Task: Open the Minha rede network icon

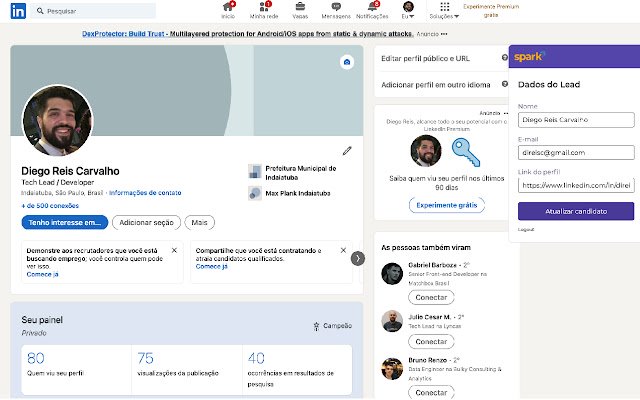Action: [x=264, y=11]
